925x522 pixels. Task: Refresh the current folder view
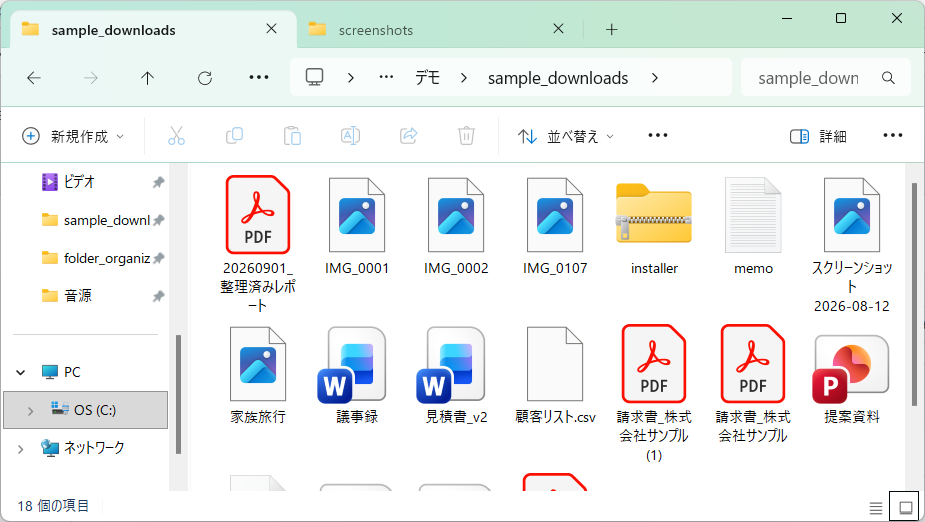[205, 78]
